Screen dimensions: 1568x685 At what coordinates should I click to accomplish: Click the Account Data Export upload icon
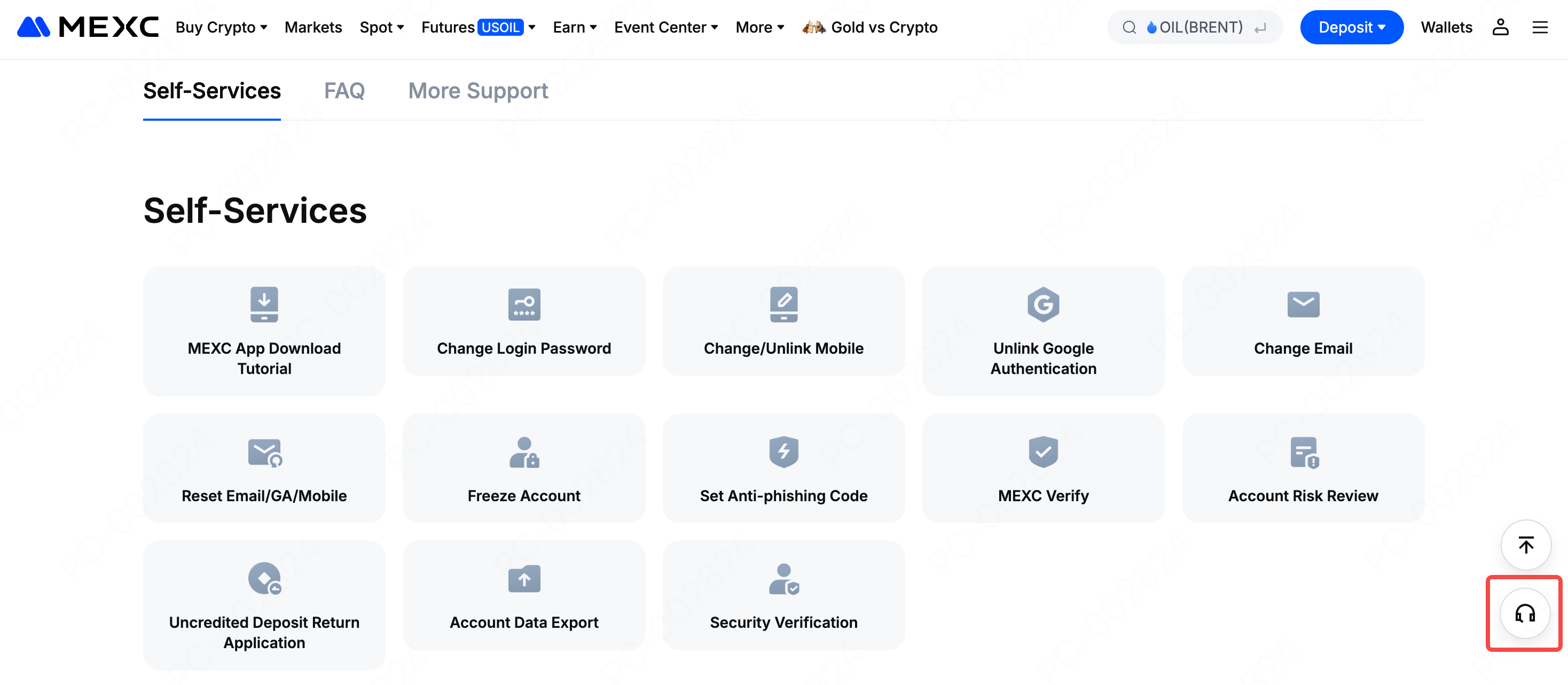pyautogui.click(x=524, y=579)
